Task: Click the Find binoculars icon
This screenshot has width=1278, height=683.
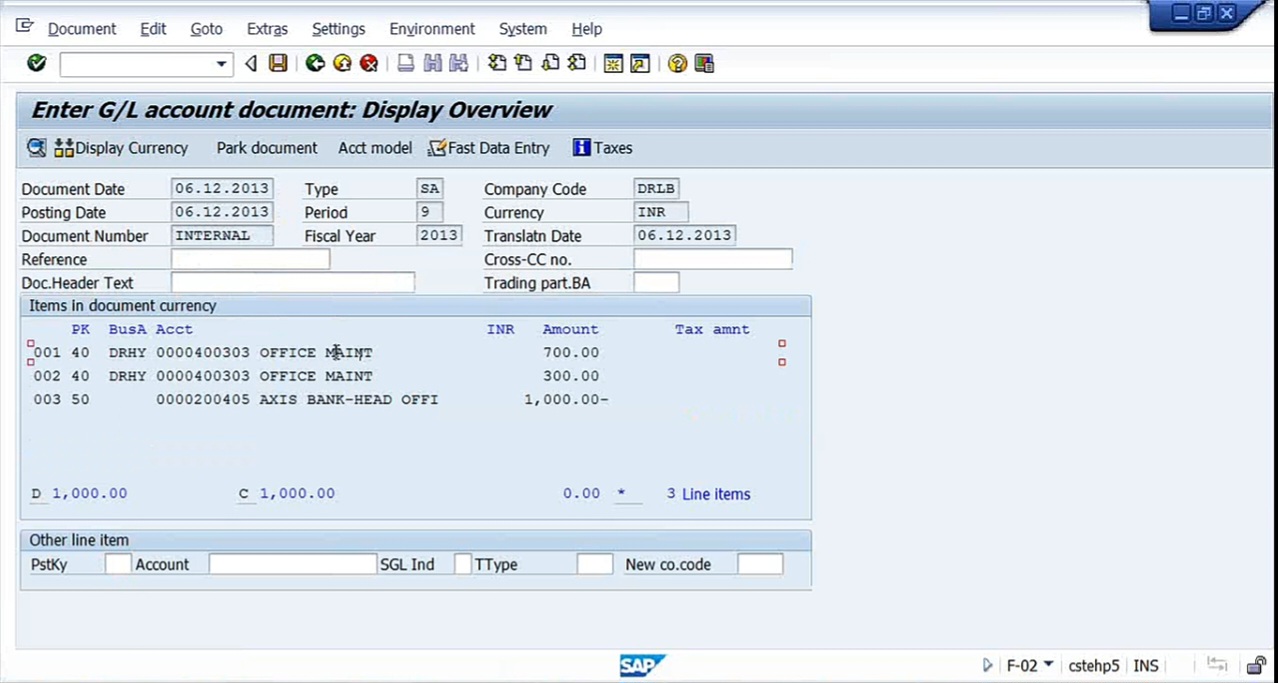Action: coord(432,64)
